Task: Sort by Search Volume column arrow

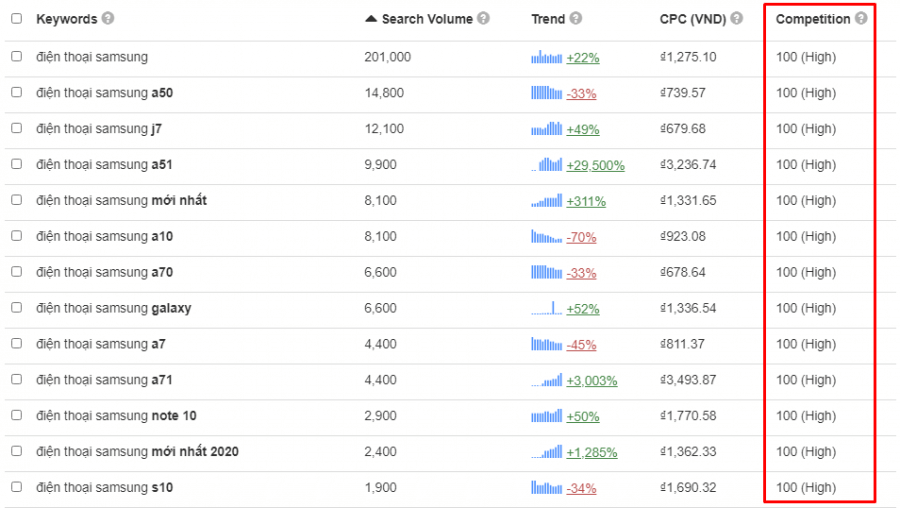Action: tap(371, 19)
